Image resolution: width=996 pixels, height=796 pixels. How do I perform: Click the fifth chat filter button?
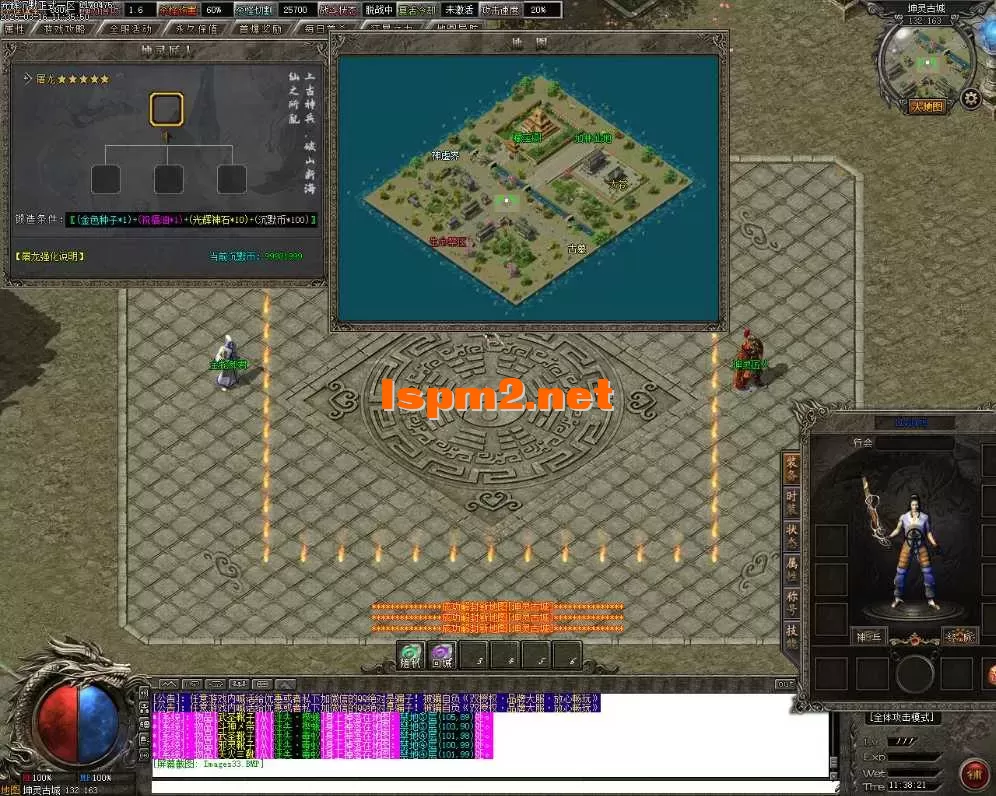coord(262,684)
